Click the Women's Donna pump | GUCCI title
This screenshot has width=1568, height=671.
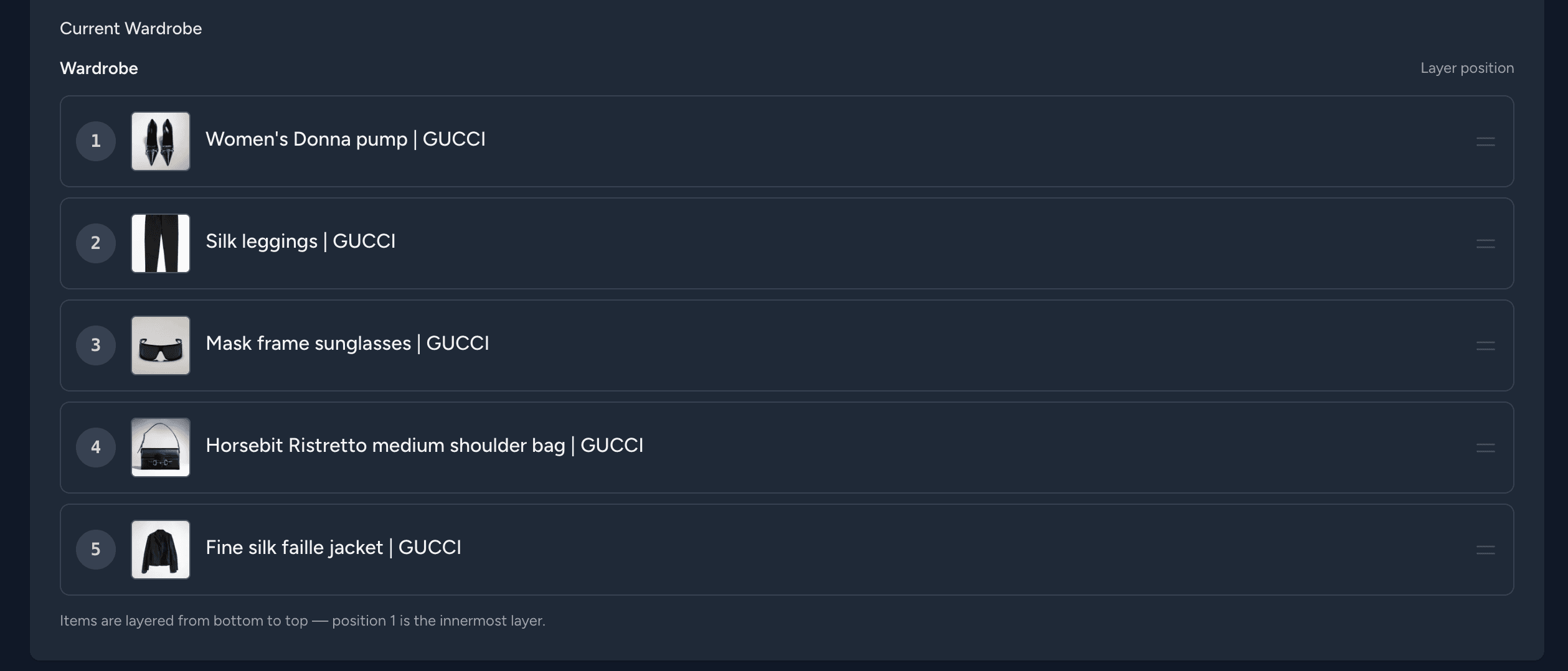pyautogui.click(x=346, y=139)
